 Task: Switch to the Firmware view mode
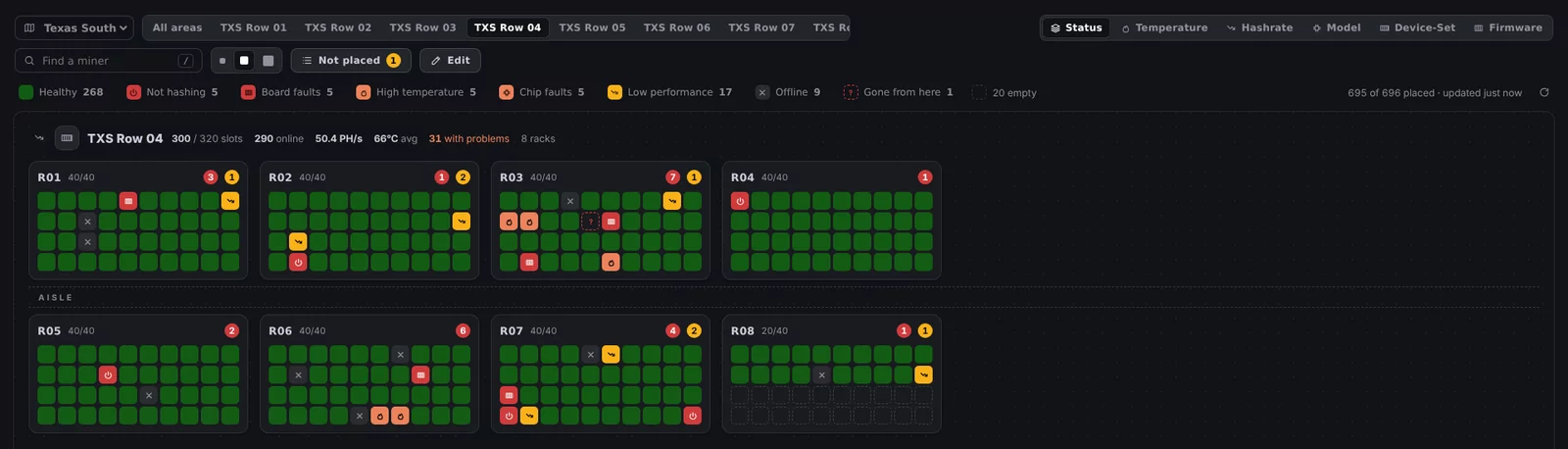1508,27
